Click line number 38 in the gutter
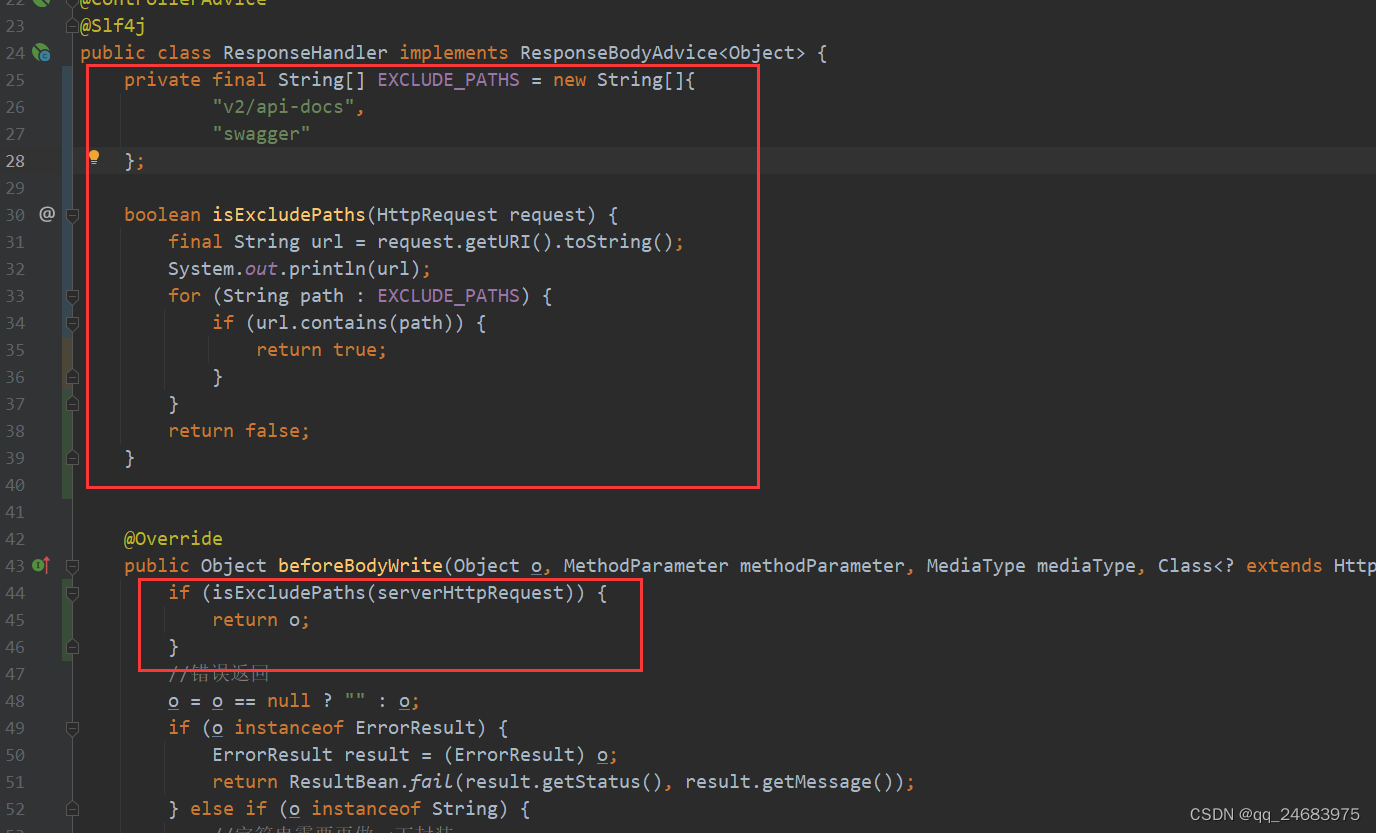Screen dimensions: 1376x833 tap(15, 431)
